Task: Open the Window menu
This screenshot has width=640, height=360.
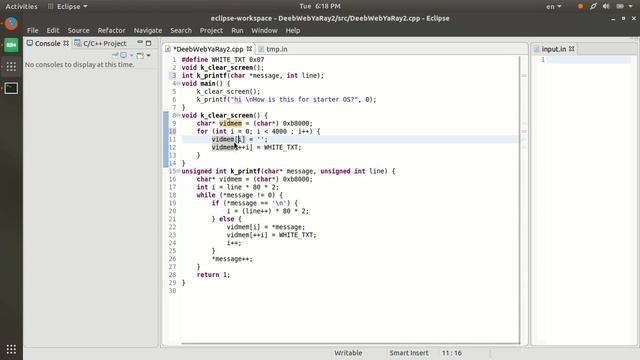Action: tap(264, 30)
